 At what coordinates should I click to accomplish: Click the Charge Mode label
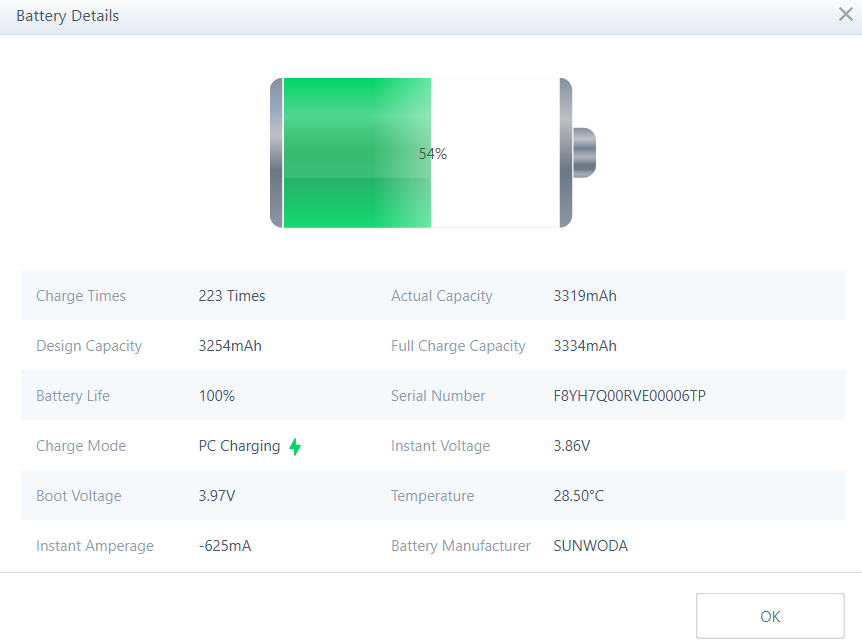(x=81, y=446)
